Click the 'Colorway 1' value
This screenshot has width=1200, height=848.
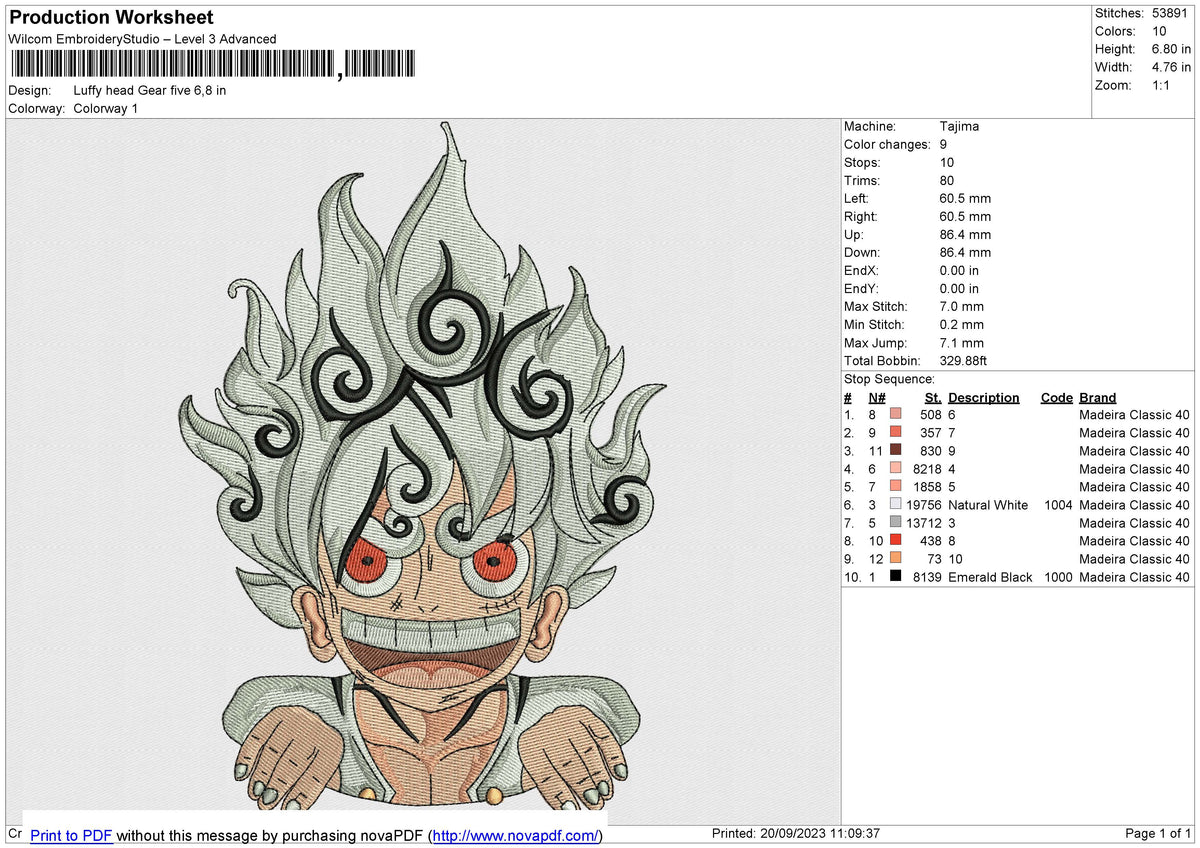(x=106, y=108)
